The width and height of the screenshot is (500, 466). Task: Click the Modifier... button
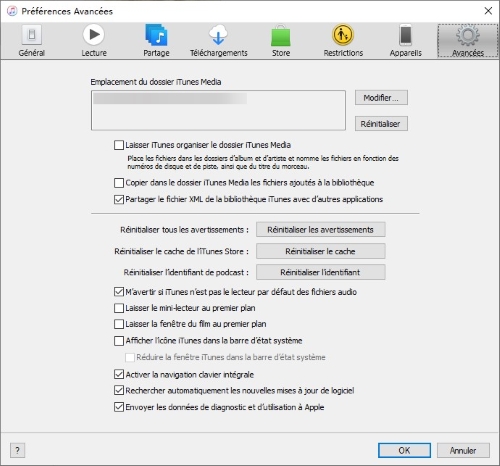pyautogui.click(x=381, y=98)
